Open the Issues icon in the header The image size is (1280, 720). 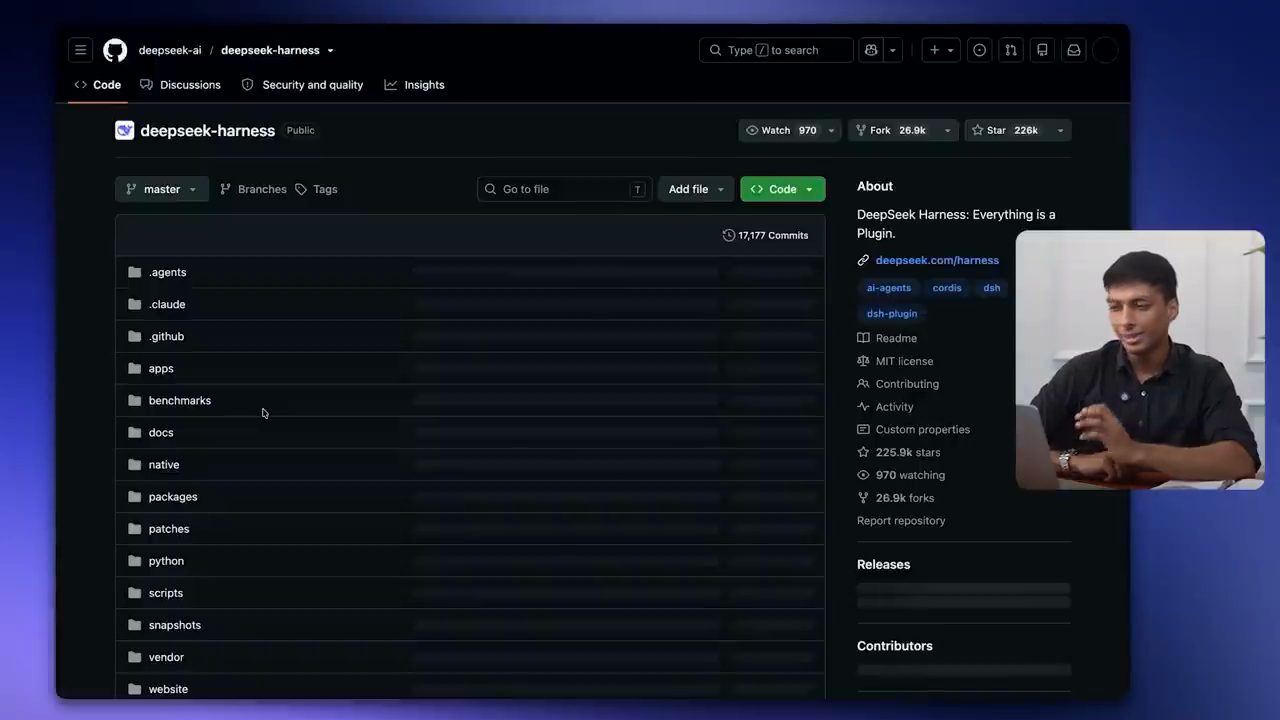click(980, 50)
